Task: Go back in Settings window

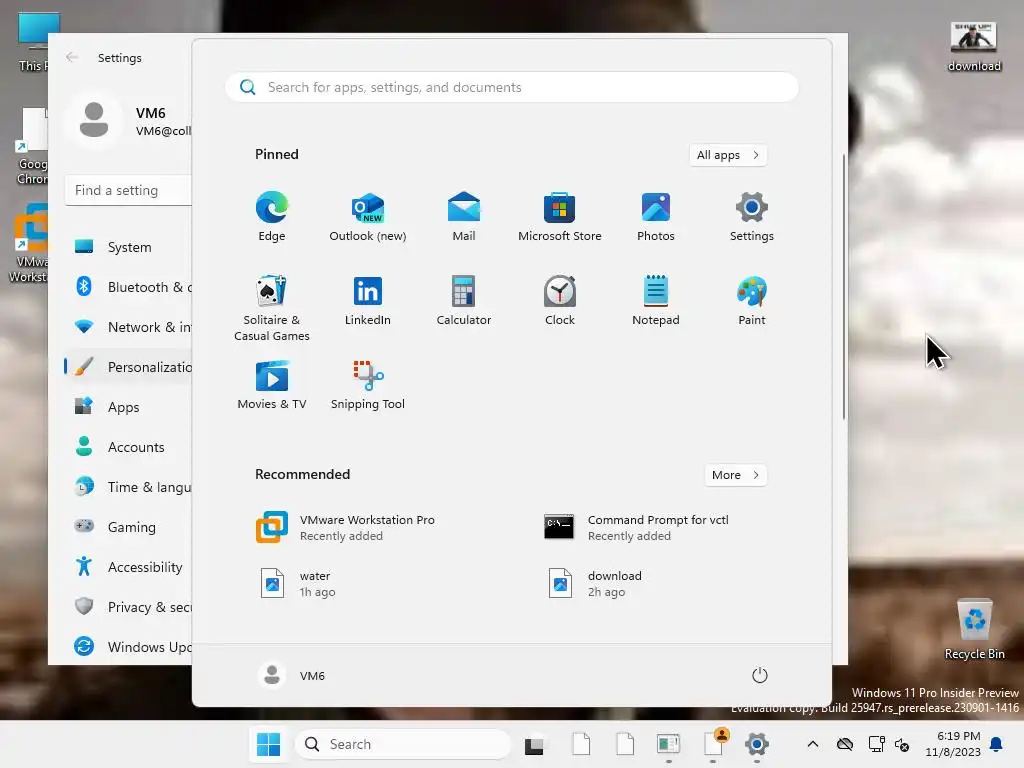Action: [x=72, y=57]
